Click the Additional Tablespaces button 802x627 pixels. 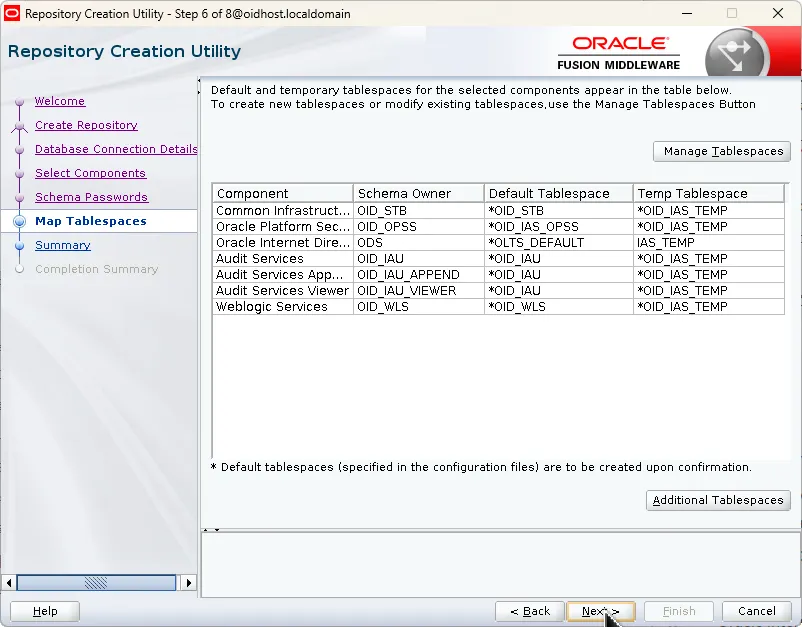pos(717,500)
